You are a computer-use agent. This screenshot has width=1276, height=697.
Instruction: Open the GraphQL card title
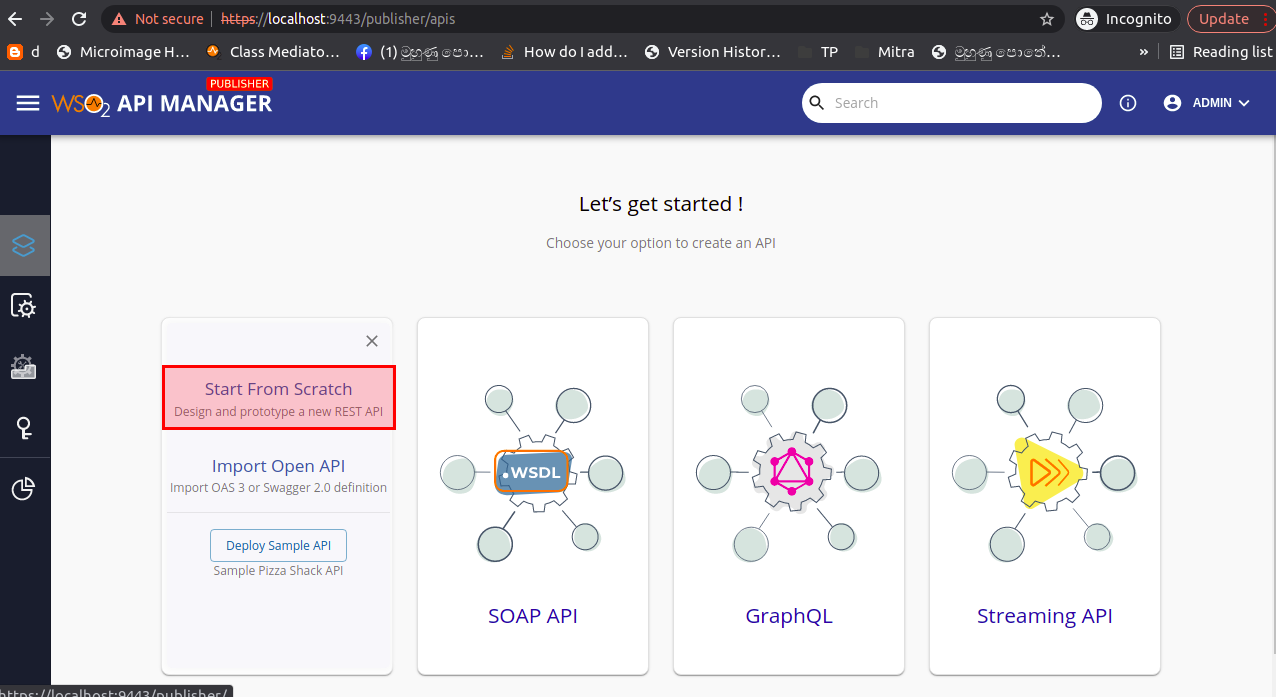[x=789, y=616]
